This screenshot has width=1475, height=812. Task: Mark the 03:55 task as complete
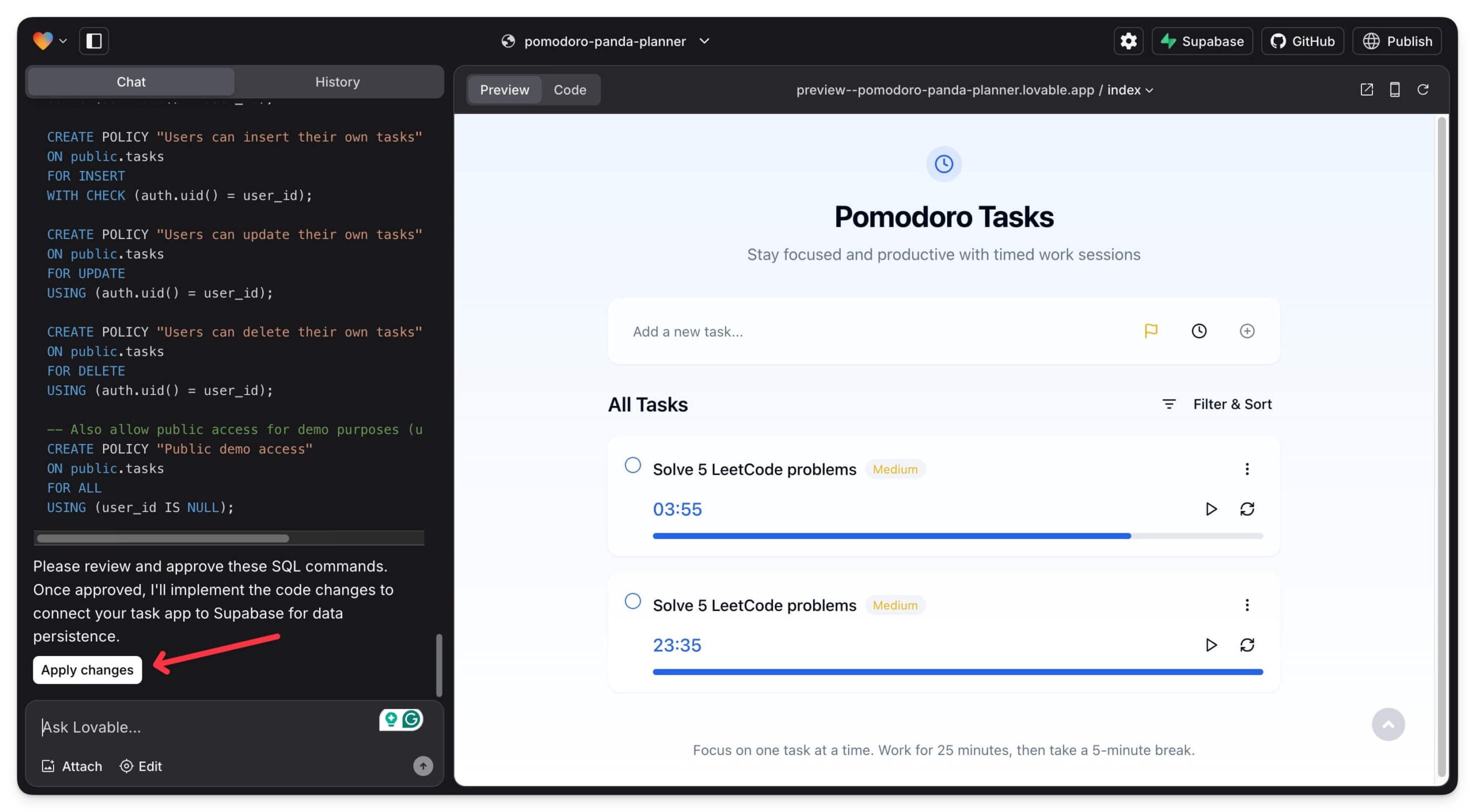[x=633, y=465]
